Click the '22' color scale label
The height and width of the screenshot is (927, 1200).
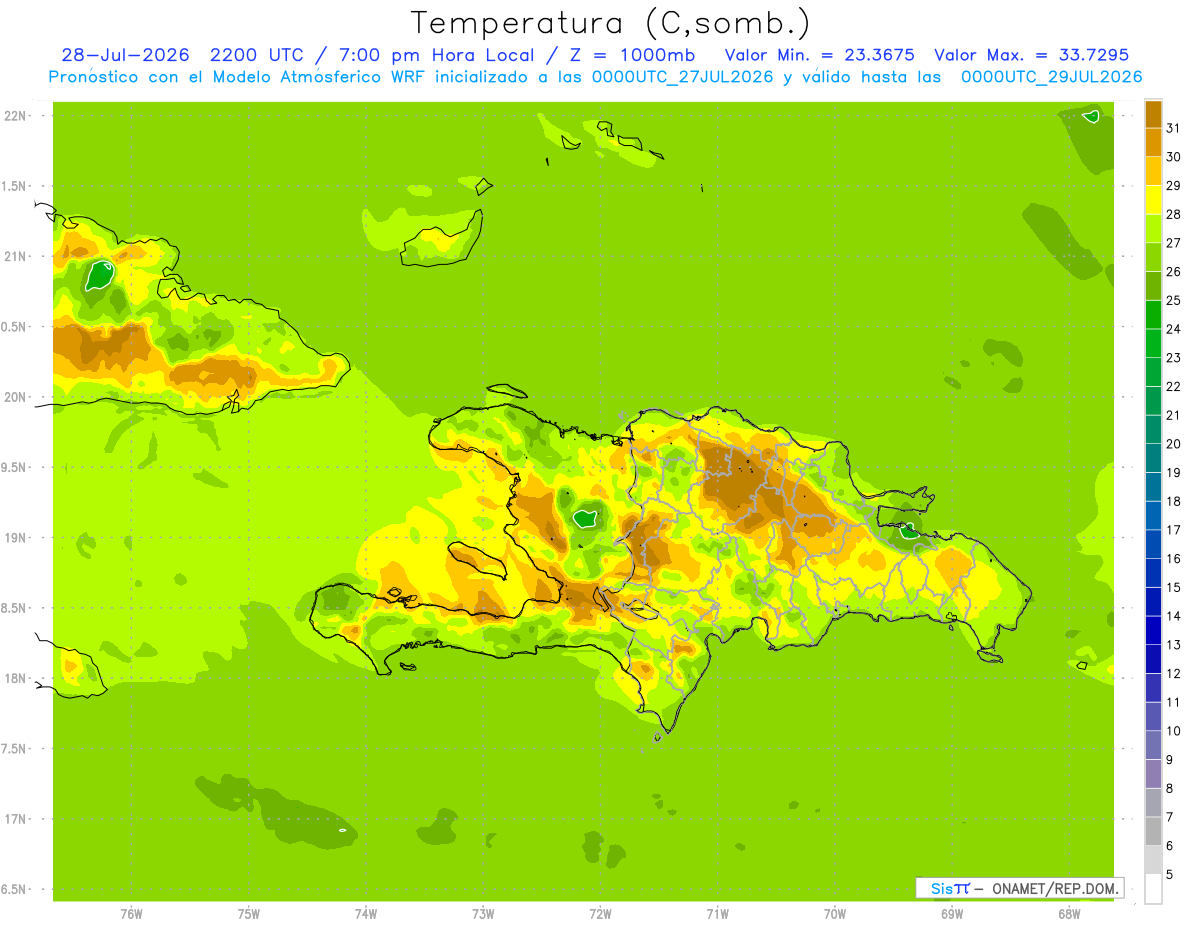click(x=1174, y=387)
